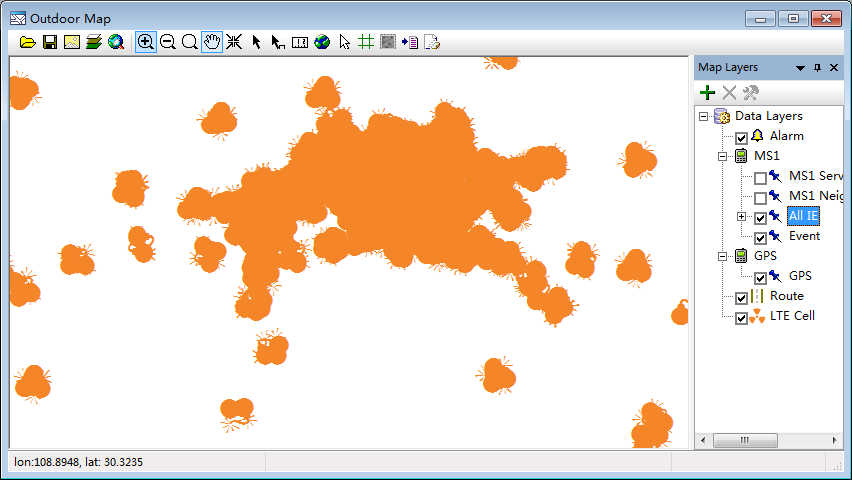Select the MS1 Serv layer label
Image resolution: width=852 pixels, height=480 pixels.
point(816,176)
